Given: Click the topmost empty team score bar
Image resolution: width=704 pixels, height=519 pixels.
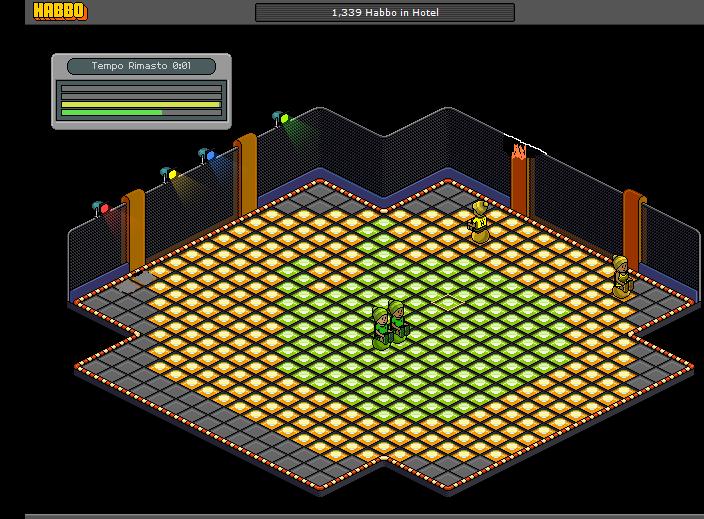Looking at the screenshot, I should 141,88.
